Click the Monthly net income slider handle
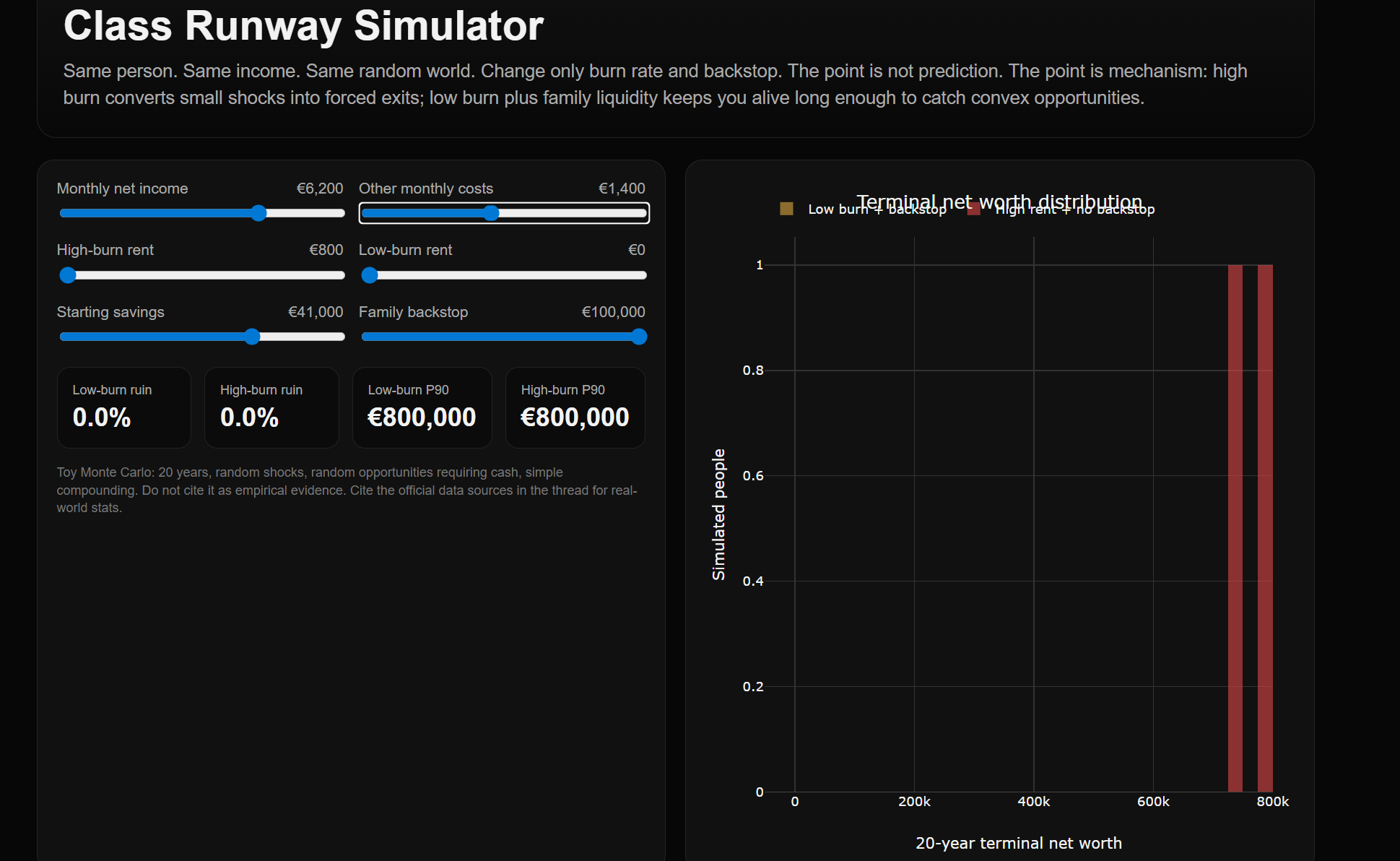 tap(258, 213)
